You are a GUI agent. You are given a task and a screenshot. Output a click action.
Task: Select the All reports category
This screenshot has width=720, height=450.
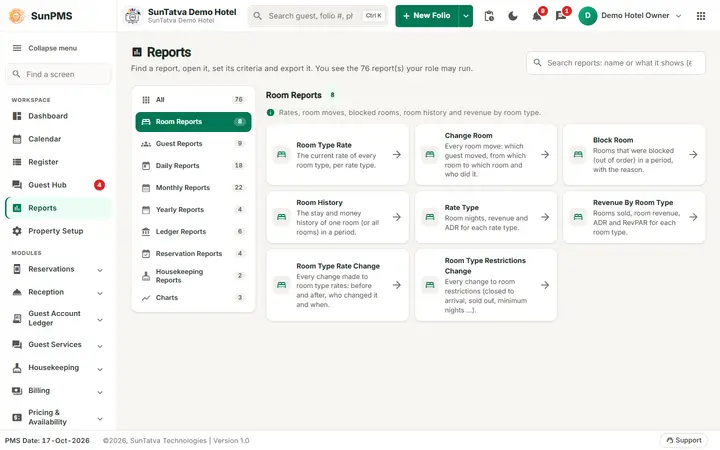click(x=193, y=100)
